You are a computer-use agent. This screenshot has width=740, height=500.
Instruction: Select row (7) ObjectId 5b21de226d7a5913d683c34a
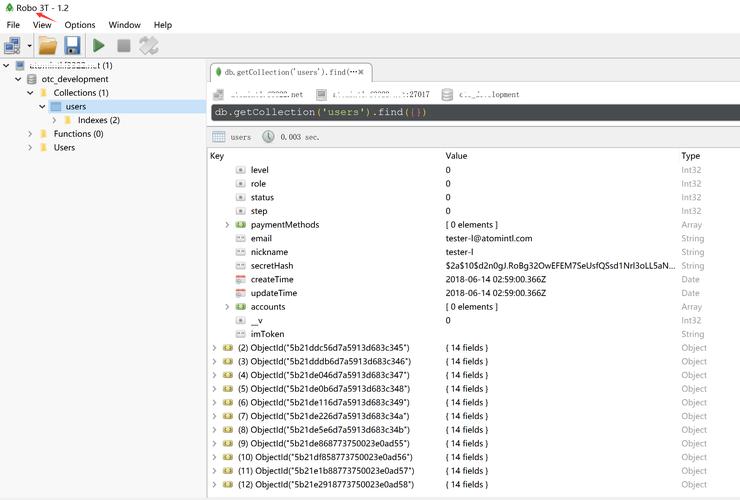(x=473, y=416)
